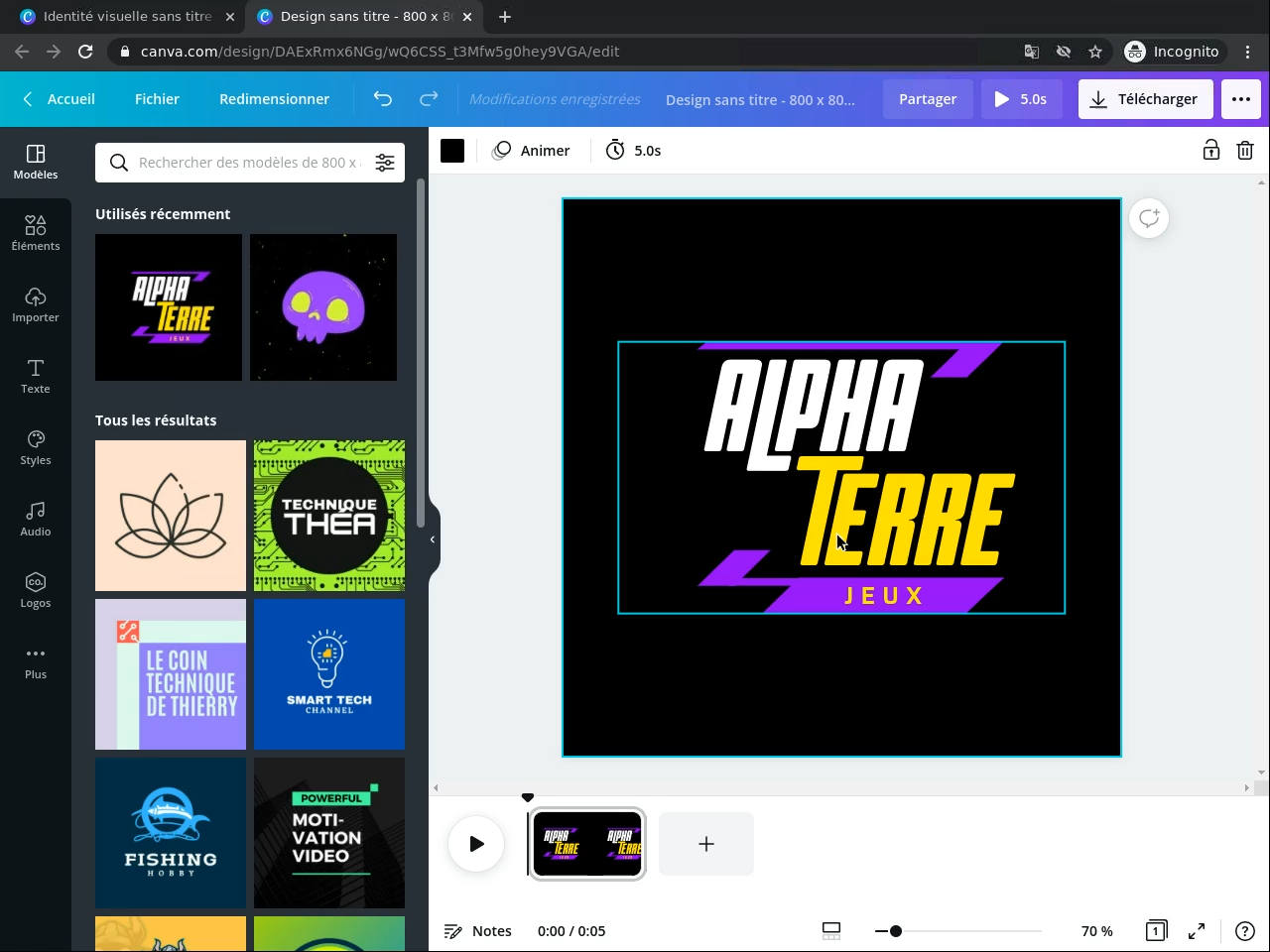This screenshot has width=1270, height=952.
Task: Adjust the zoom slider handle
Action: pos(895,931)
